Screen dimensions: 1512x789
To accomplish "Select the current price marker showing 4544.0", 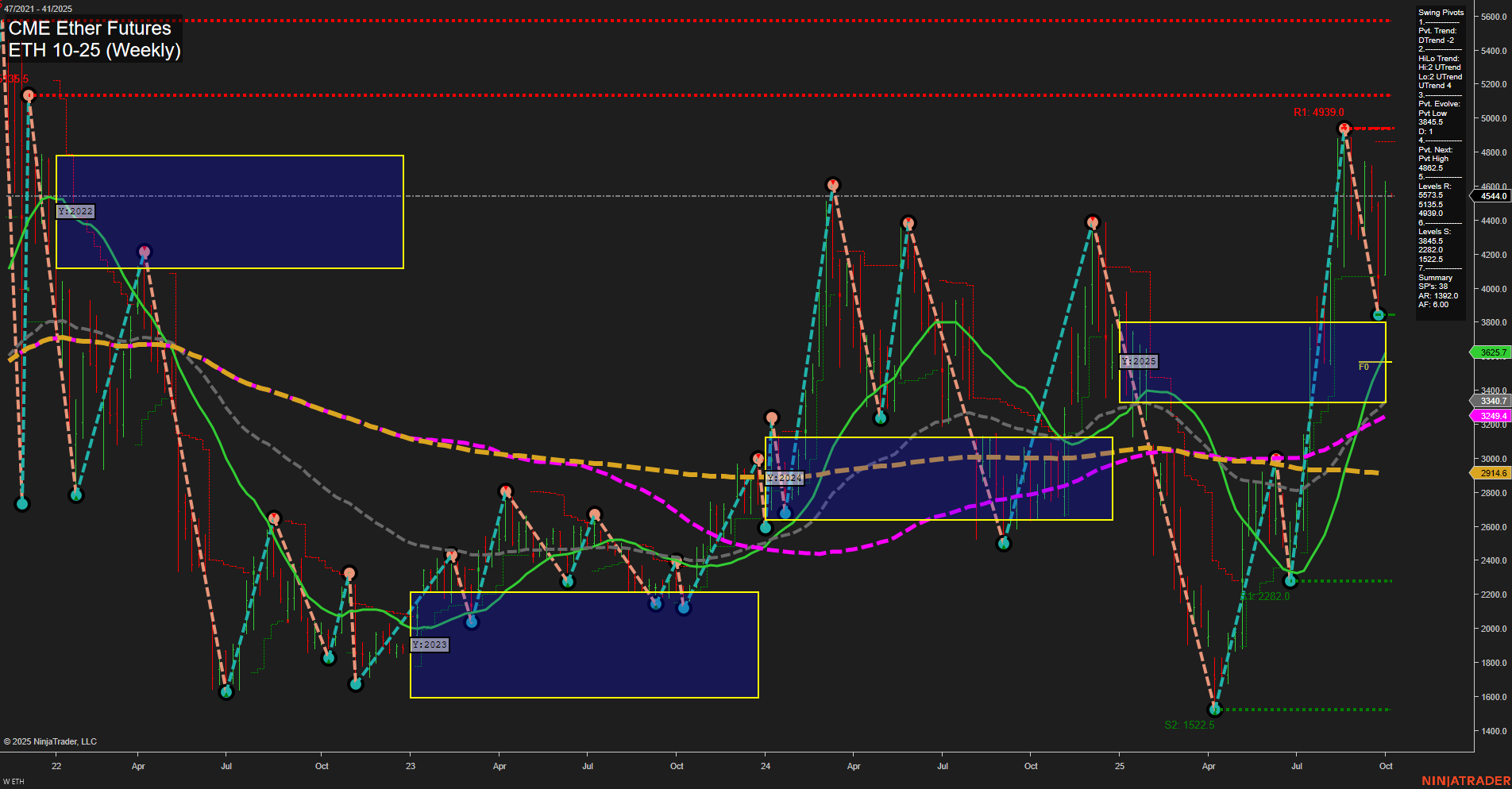I will click(1491, 196).
